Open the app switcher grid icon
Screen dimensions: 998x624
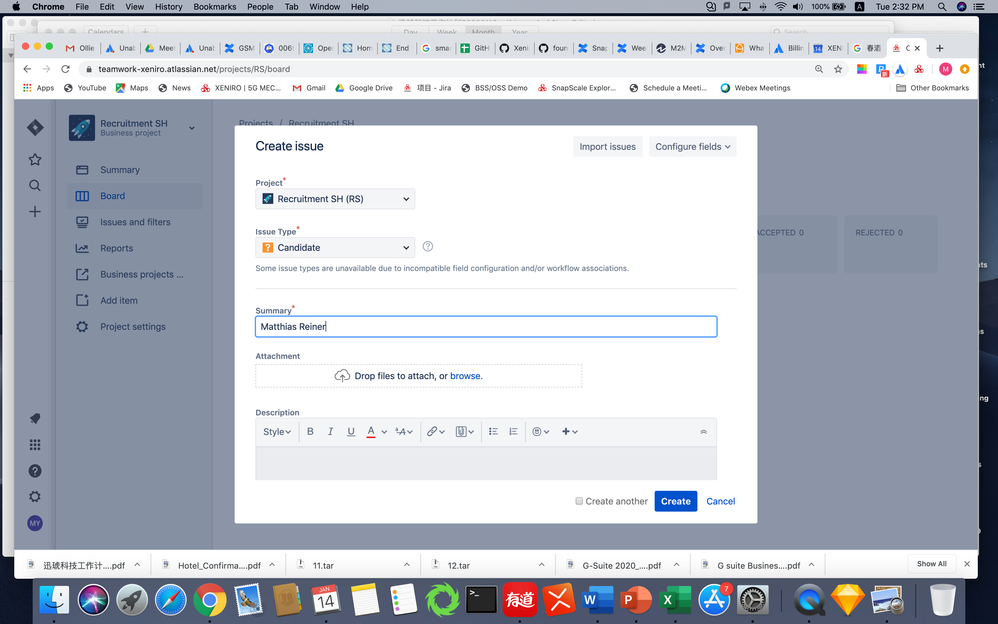click(x=35, y=444)
